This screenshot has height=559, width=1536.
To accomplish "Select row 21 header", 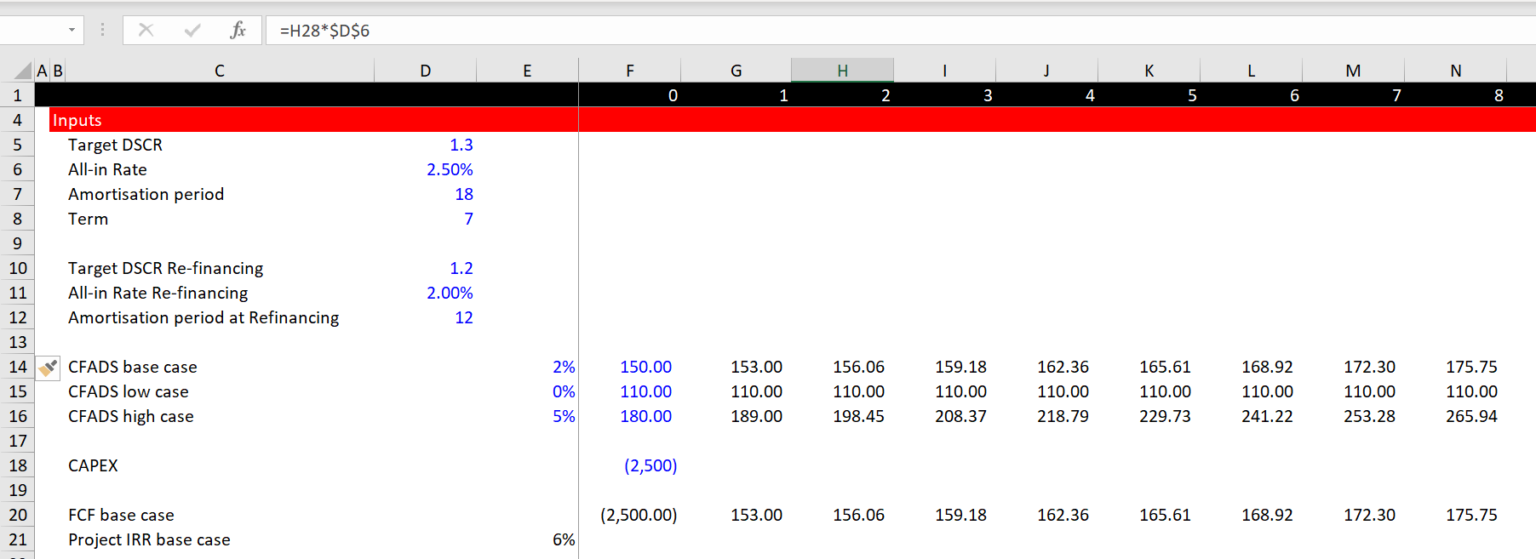I will pyautogui.click(x=17, y=540).
